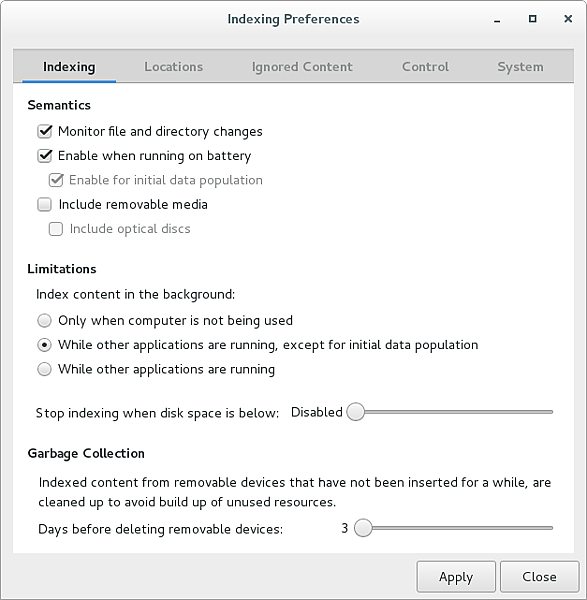
Task: Minimize the Indexing Preferences window
Action: coord(497,19)
